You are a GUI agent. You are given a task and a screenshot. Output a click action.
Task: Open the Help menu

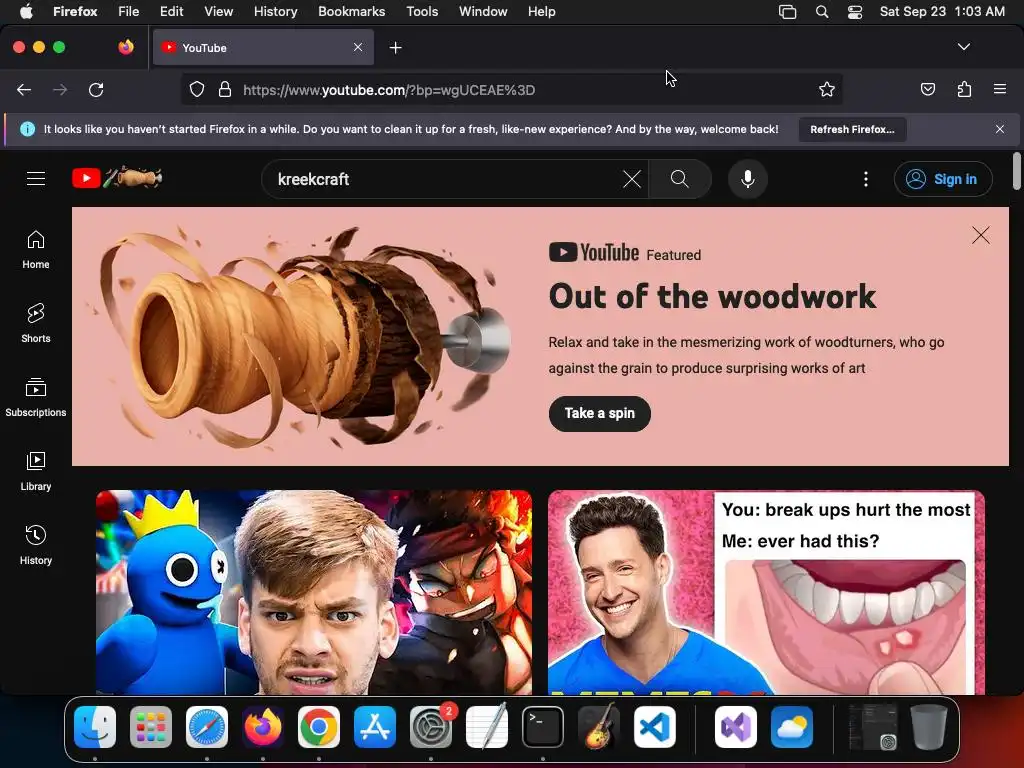click(x=541, y=12)
